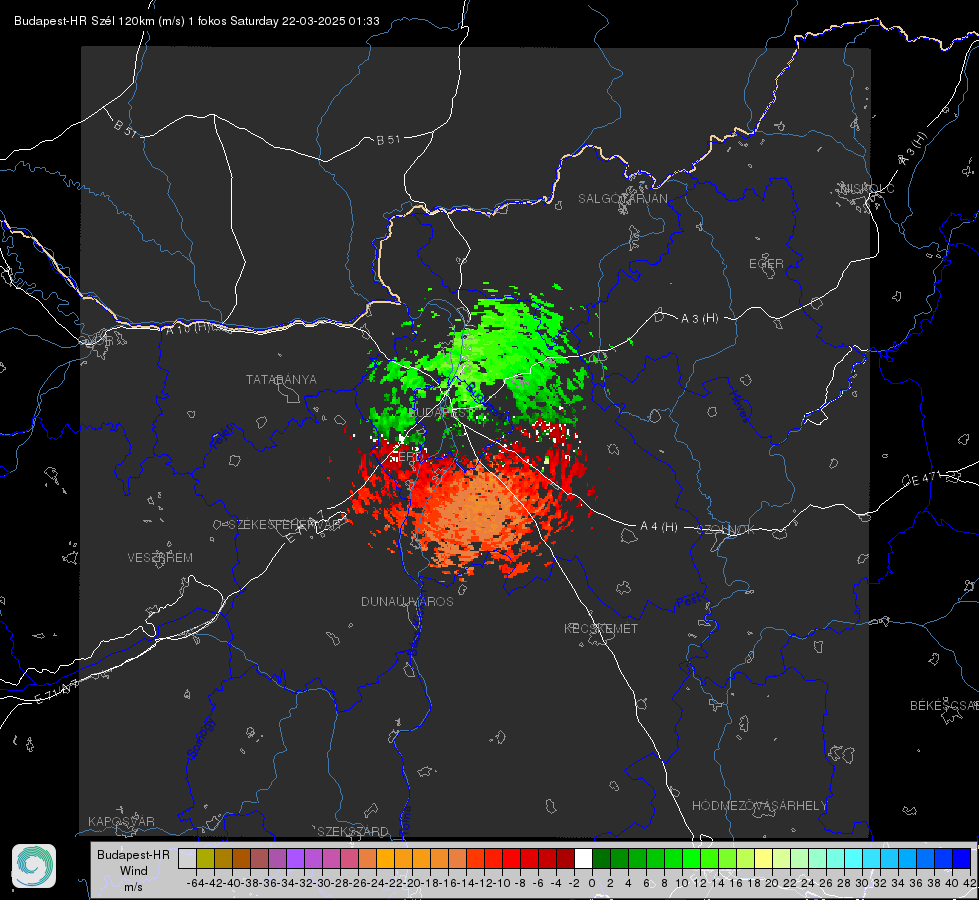Click the KECSKEMÉT city label
The width and height of the screenshot is (979, 900).
(x=601, y=628)
